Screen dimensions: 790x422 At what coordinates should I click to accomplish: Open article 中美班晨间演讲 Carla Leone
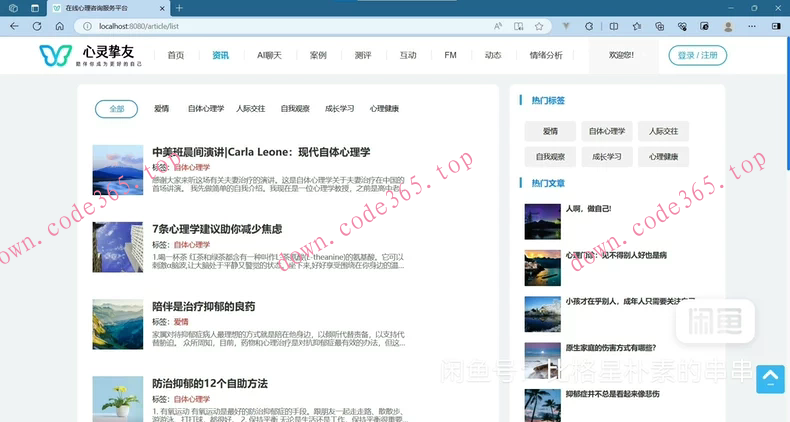point(261,152)
